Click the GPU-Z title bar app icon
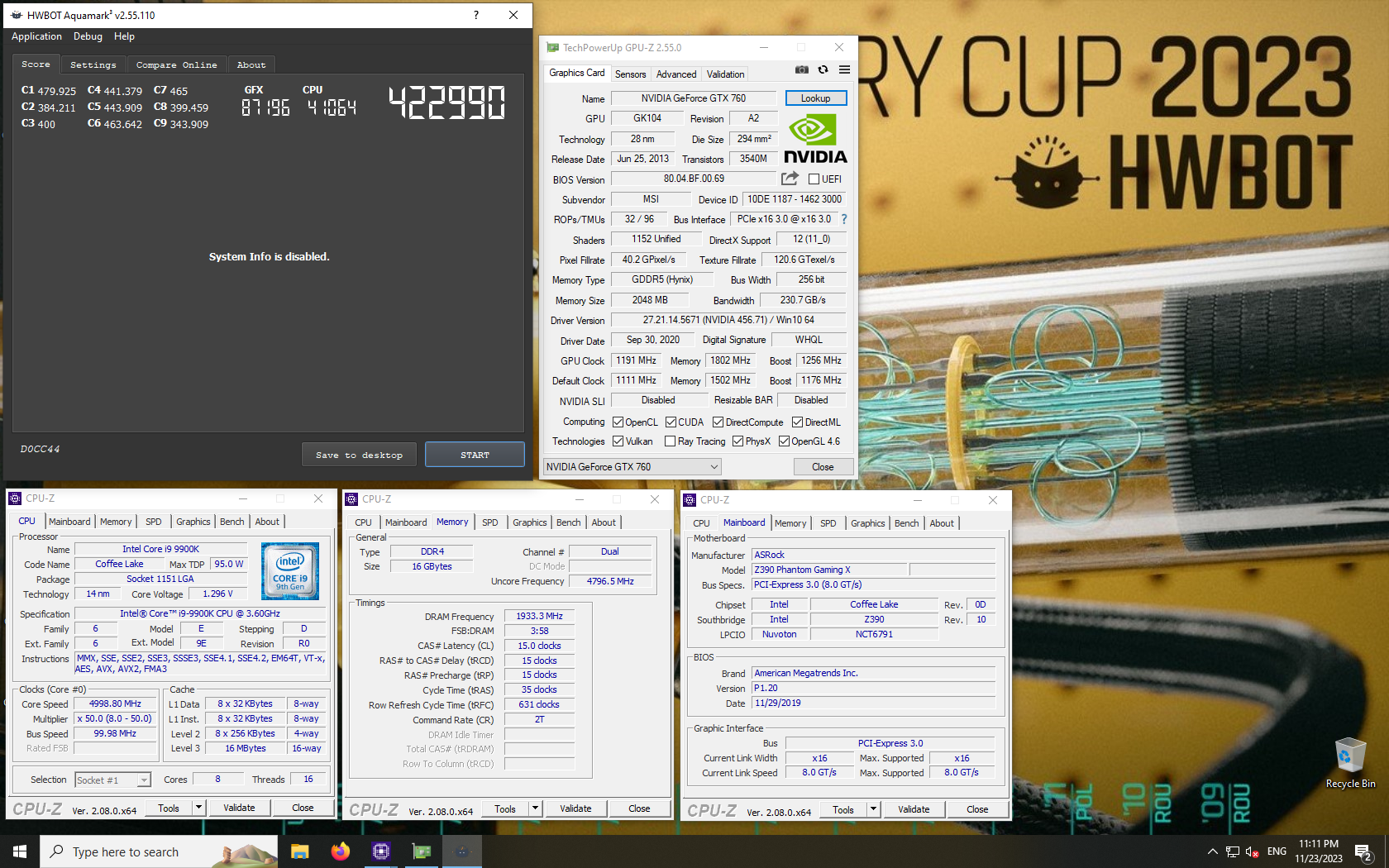Image resolution: width=1389 pixels, height=868 pixels. click(552, 48)
